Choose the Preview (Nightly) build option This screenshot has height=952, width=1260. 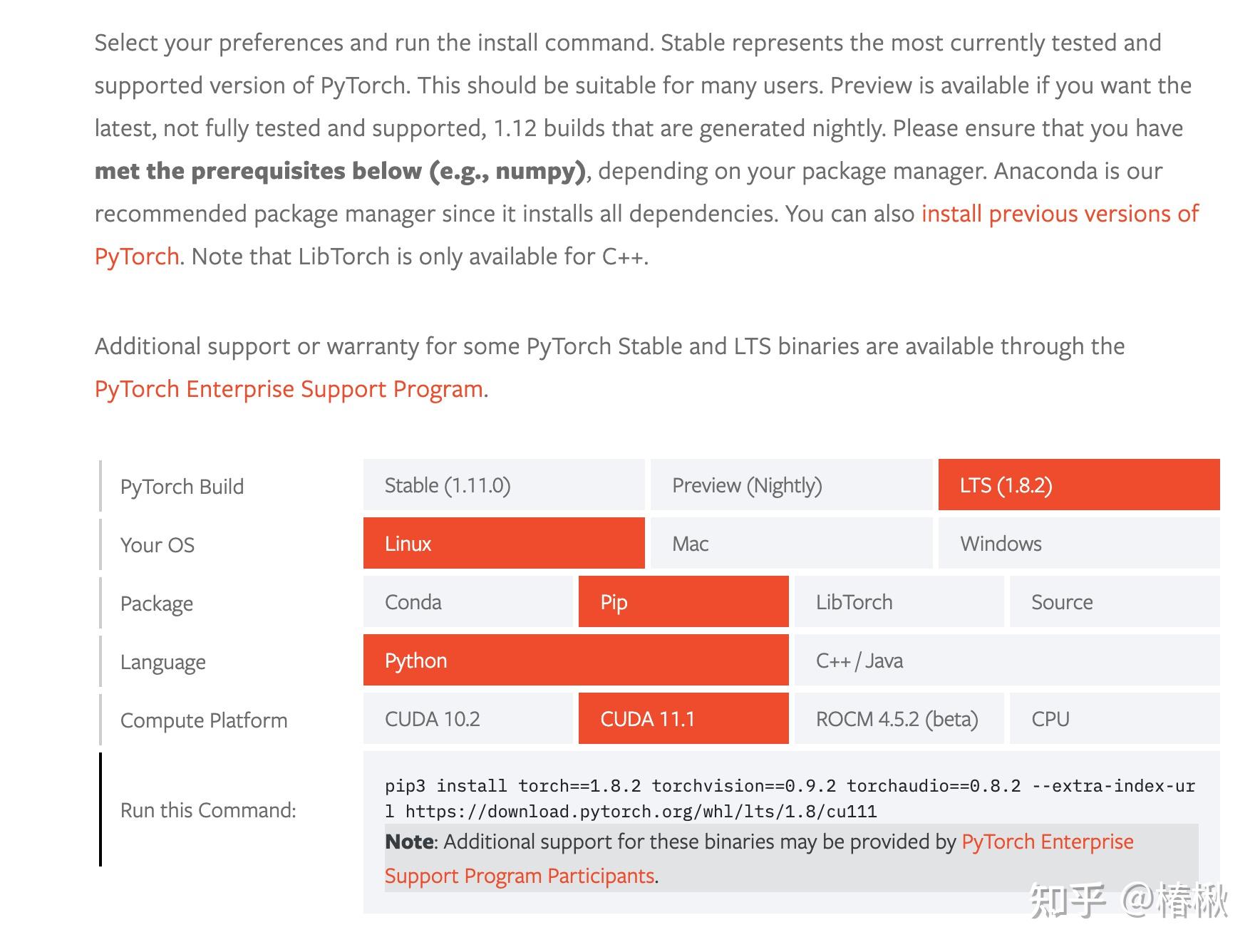[791, 485]
